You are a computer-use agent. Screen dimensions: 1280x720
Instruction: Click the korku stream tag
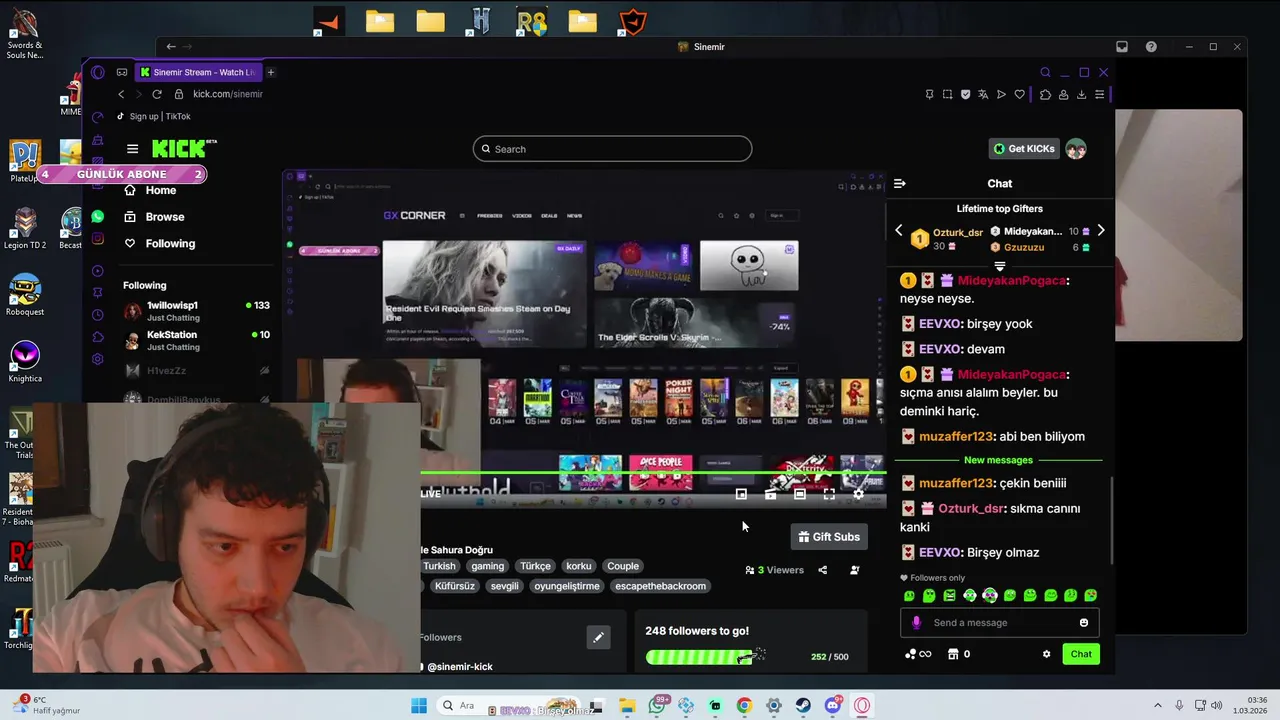[579, 566]
